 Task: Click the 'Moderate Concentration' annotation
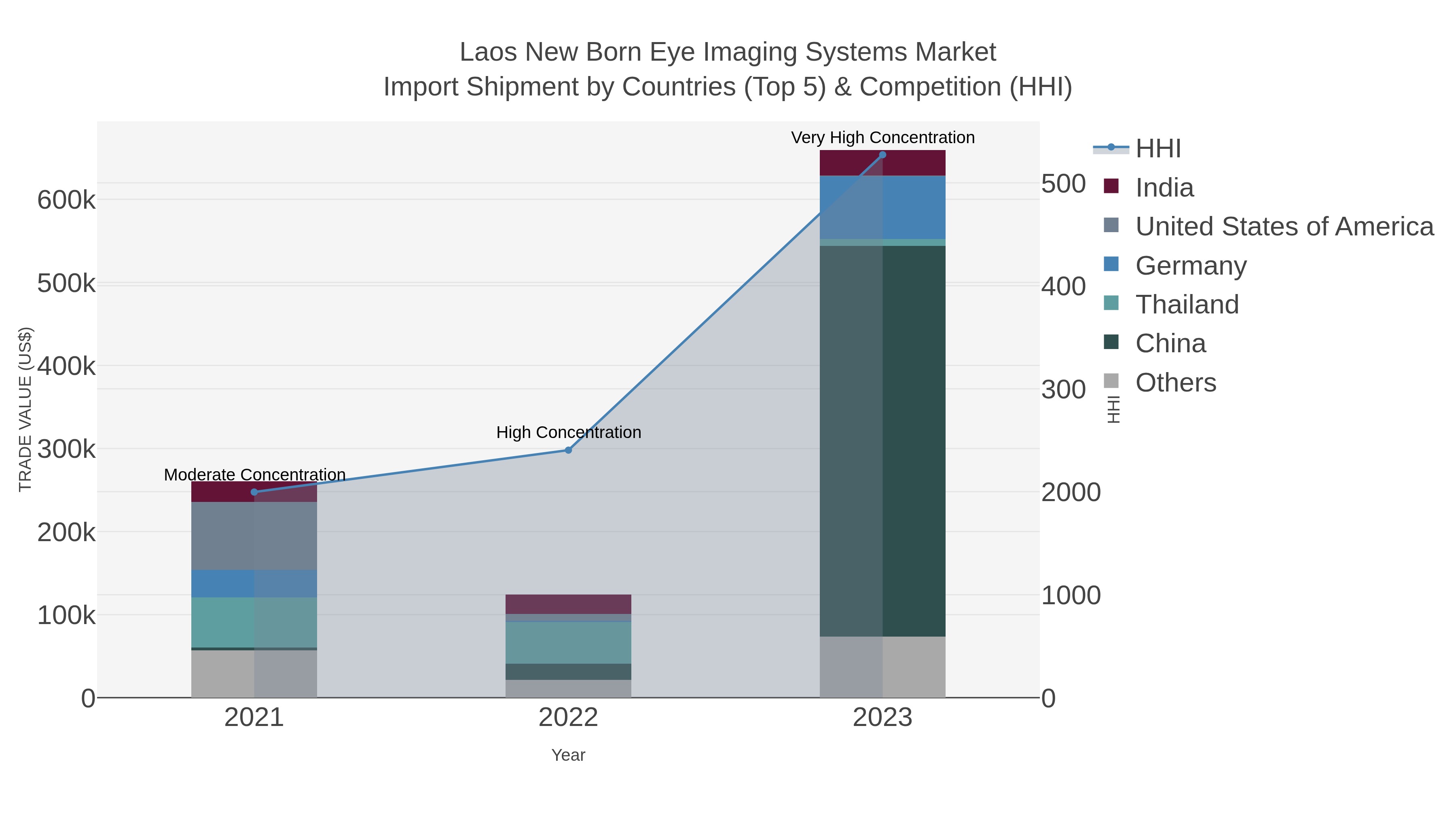click(255, 475)
